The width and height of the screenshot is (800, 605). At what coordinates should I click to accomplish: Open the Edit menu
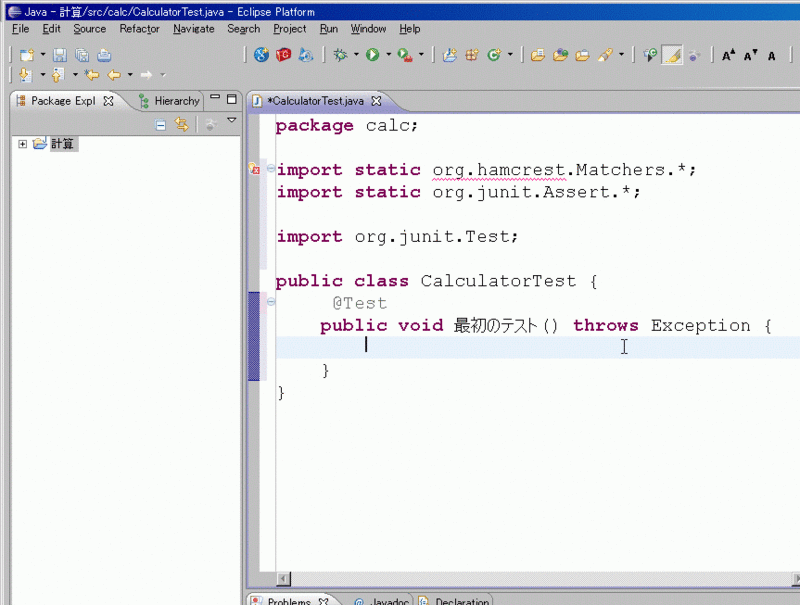coord(51,29)
